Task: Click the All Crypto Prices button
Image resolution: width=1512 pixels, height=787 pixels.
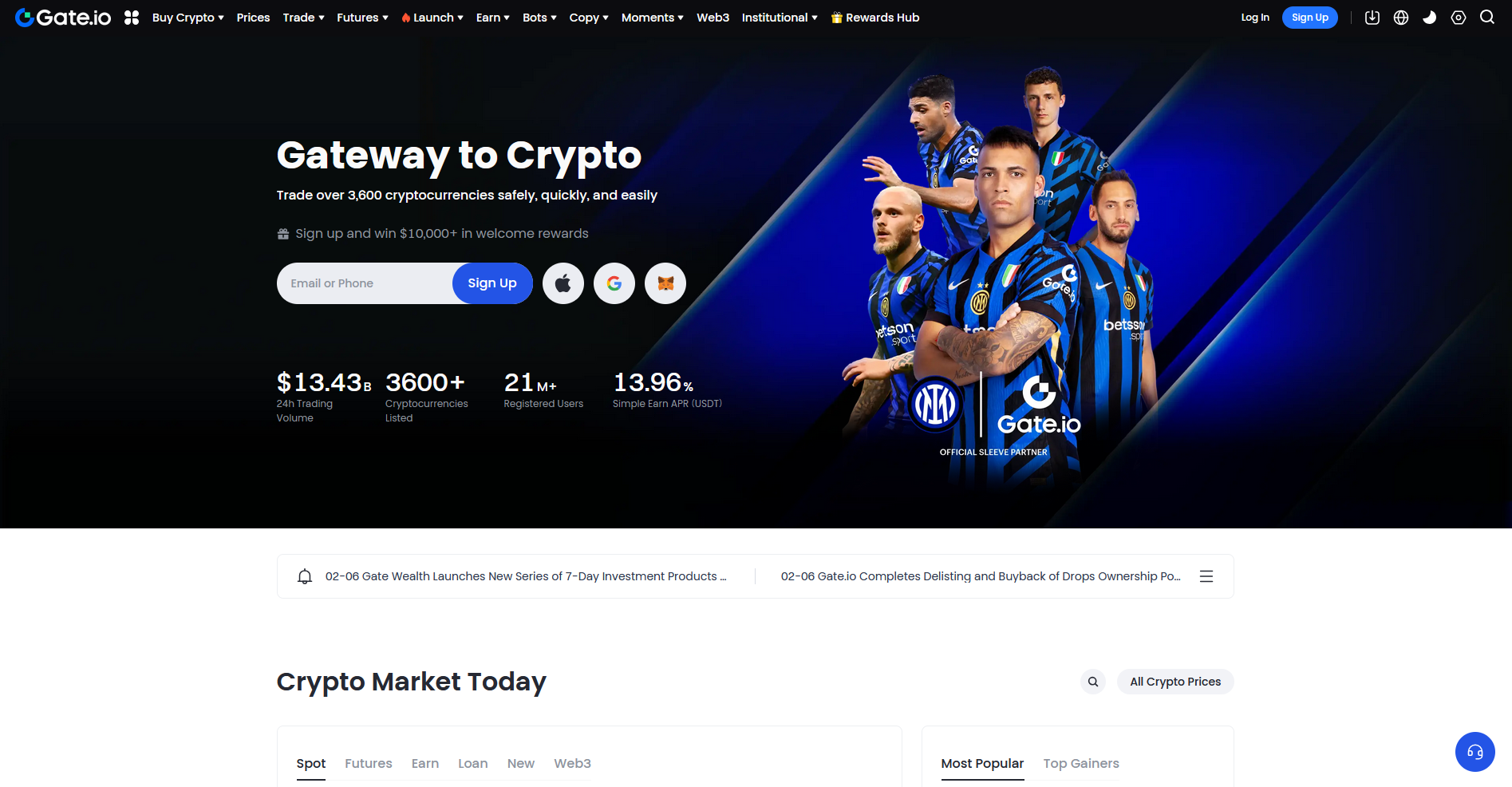Action: [x=1175, y=682]
